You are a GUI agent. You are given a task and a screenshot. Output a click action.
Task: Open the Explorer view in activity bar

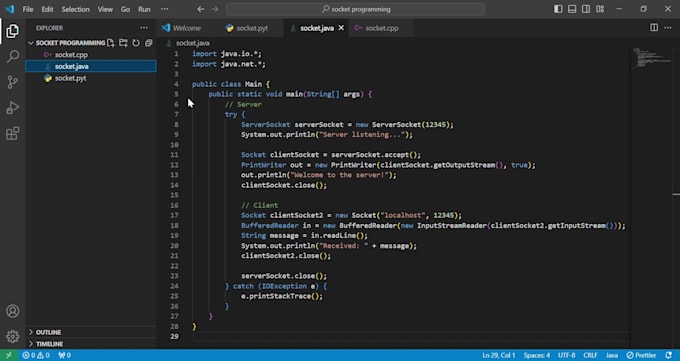tap(13, 31)
